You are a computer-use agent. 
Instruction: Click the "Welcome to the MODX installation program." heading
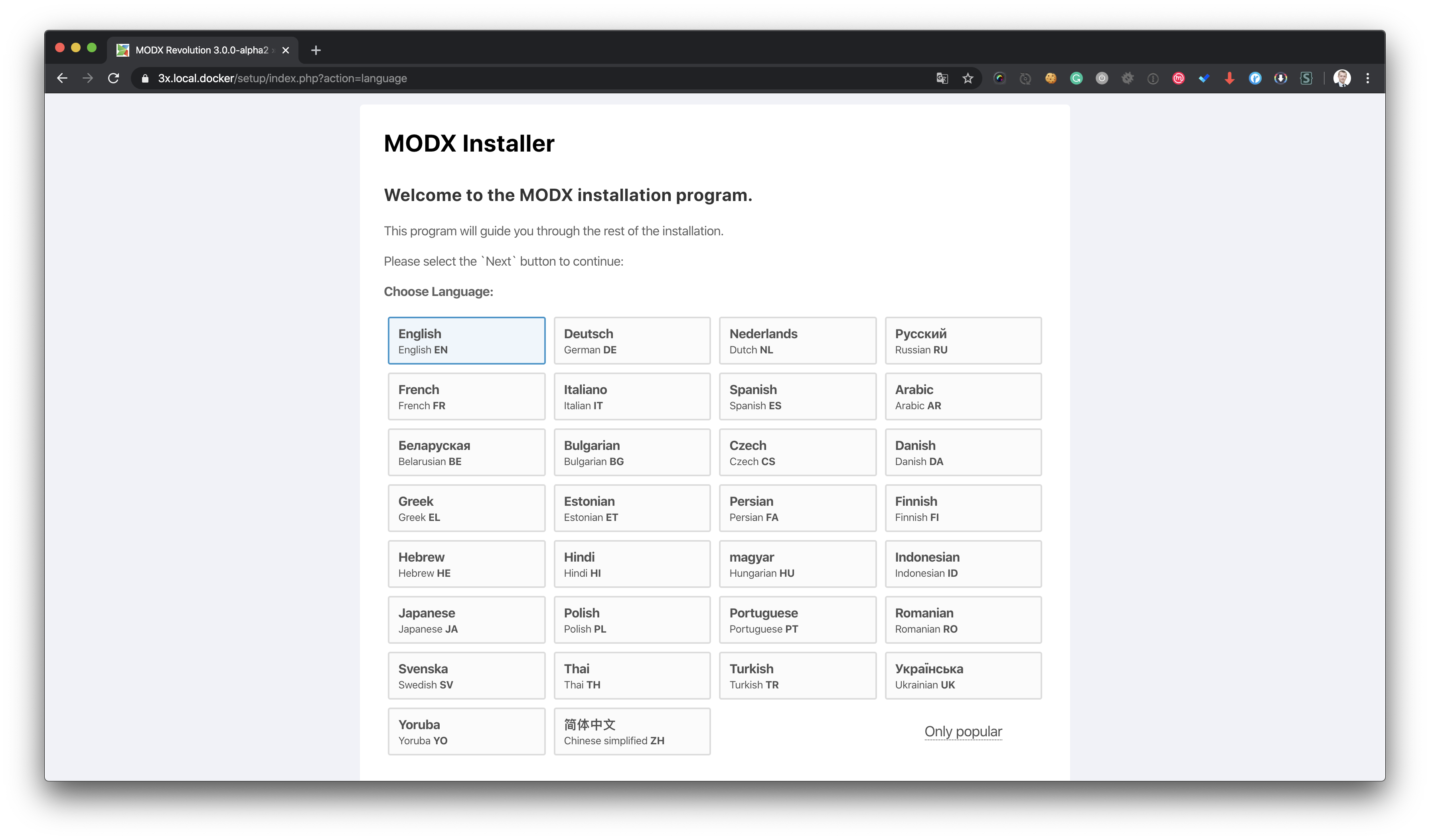click(x=568, y=195)
